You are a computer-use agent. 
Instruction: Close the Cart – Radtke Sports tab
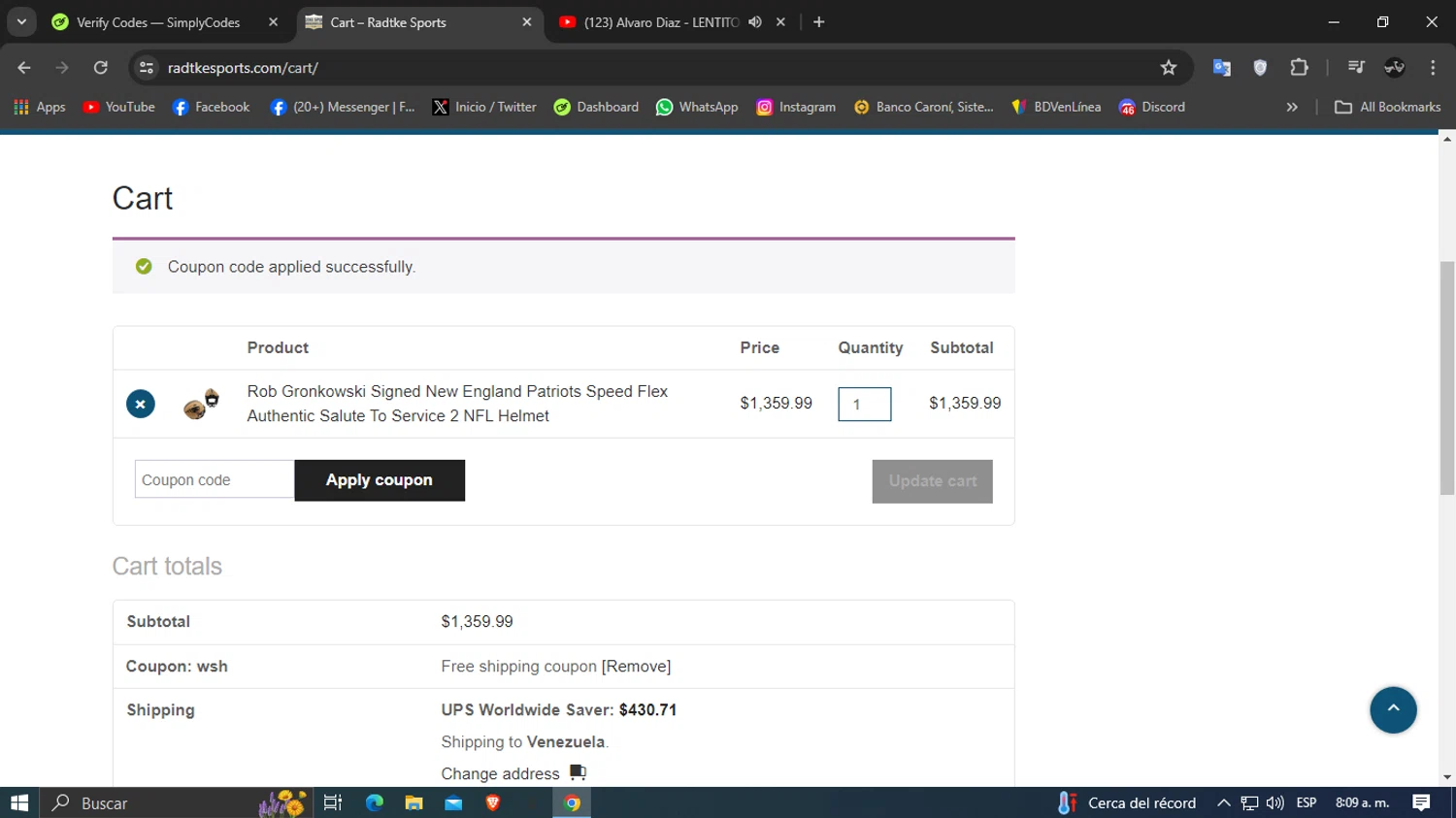pos(526,22)
